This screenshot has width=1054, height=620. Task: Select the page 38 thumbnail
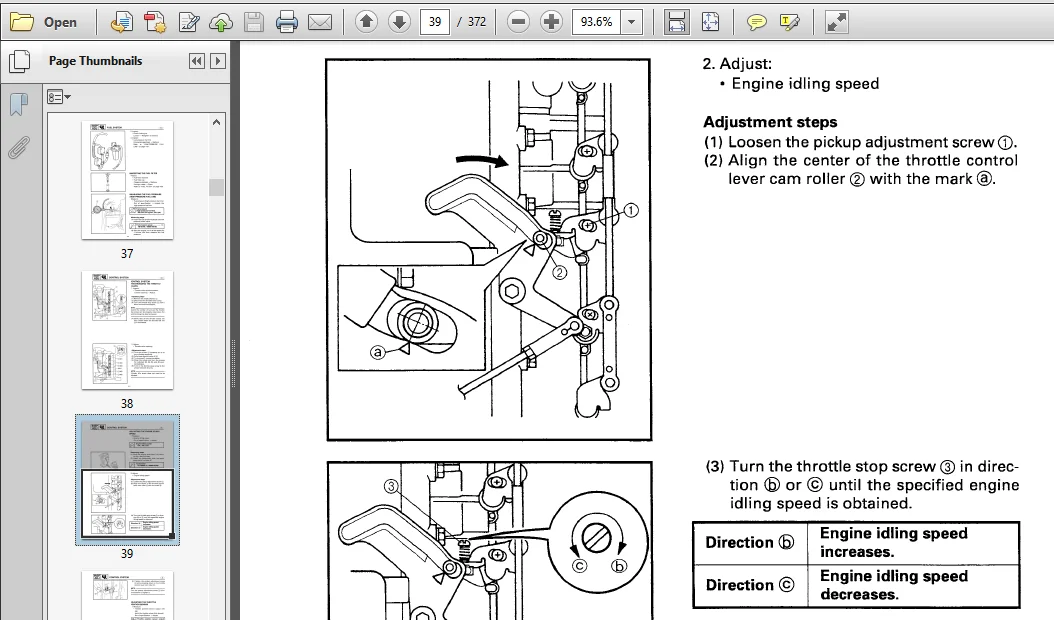coord(127,330)
